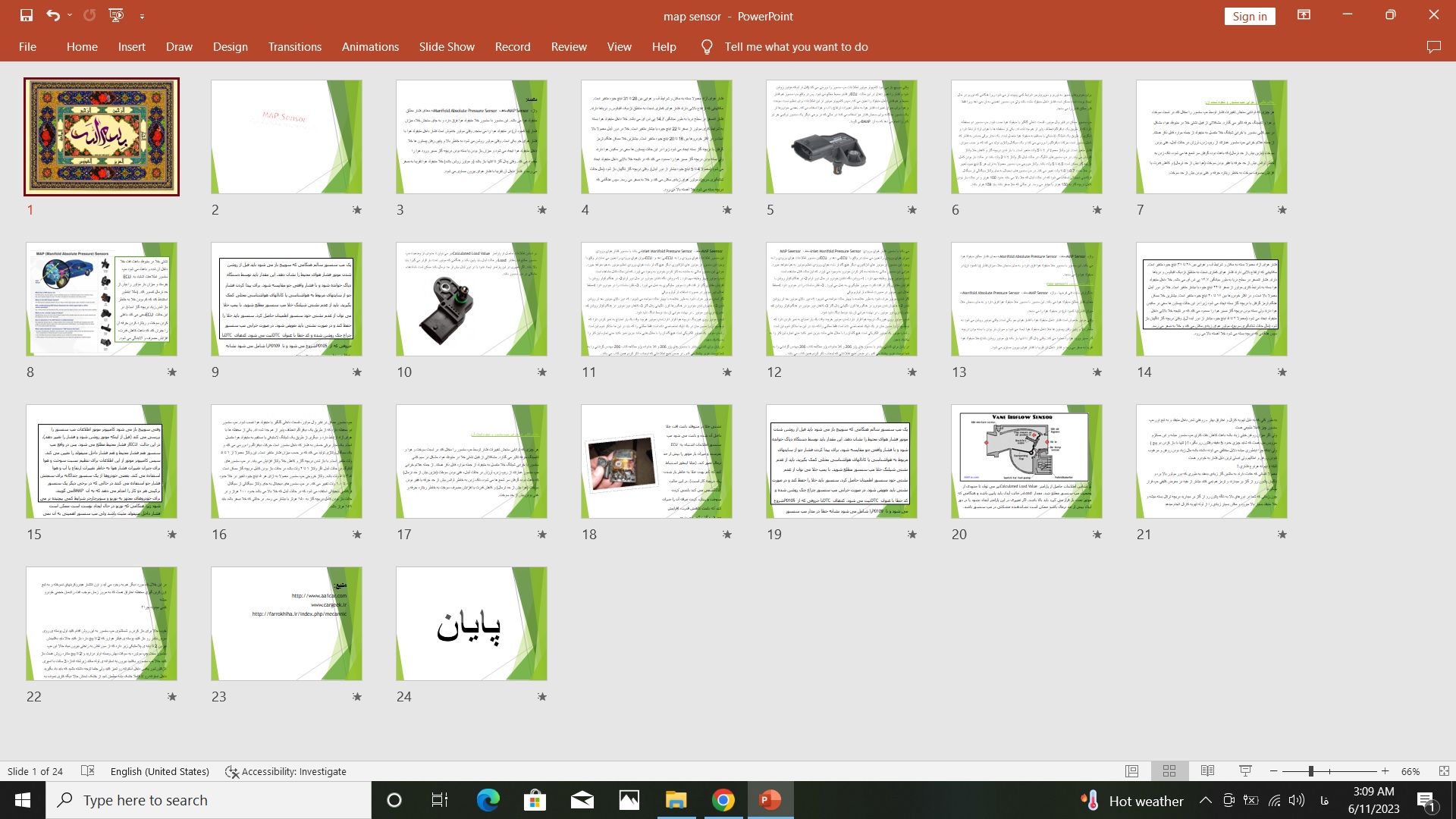
Task: Open the Transitions ribbon tab
Action: (x=294, y=47)
